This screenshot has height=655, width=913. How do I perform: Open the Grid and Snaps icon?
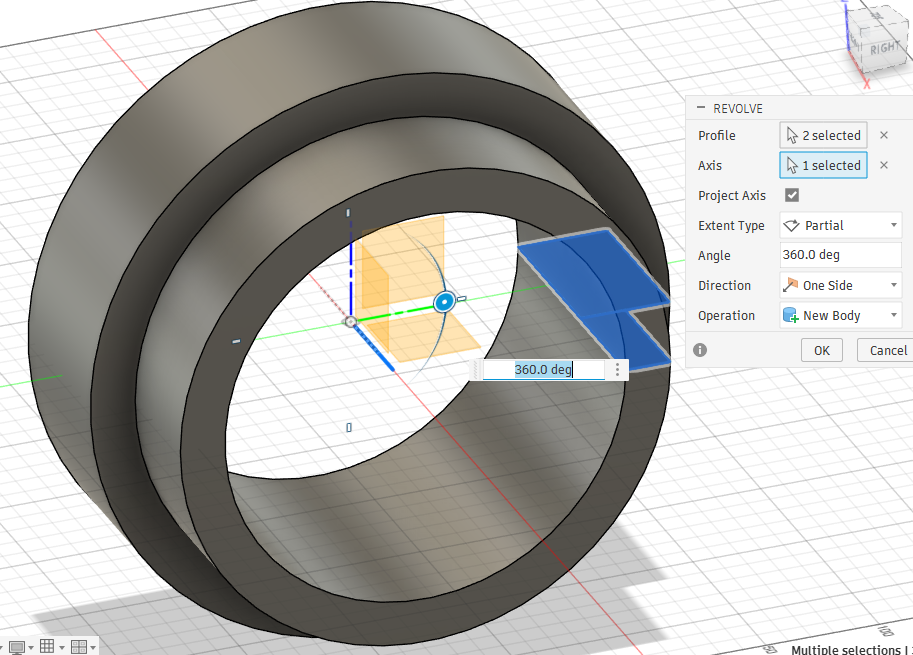[x=47, y=646]
